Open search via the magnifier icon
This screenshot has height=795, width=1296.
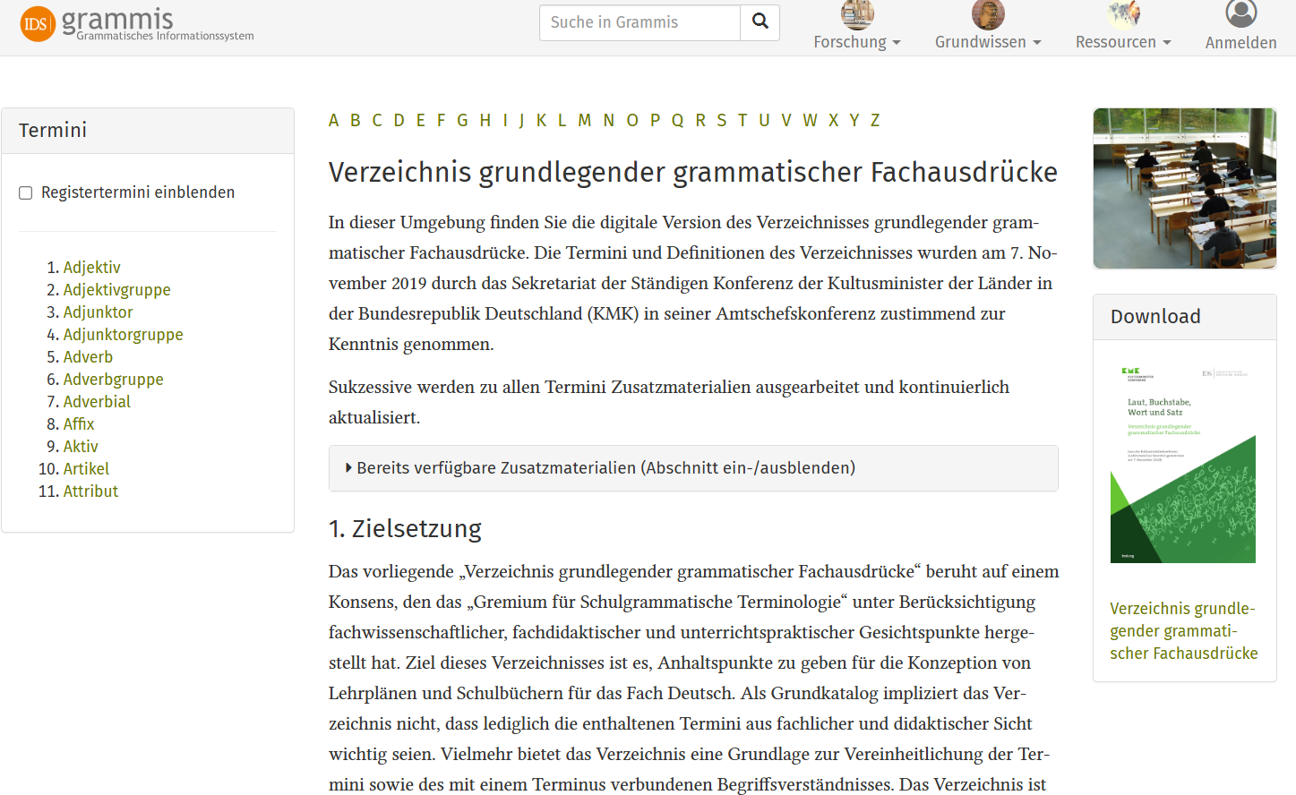(760, 21)
